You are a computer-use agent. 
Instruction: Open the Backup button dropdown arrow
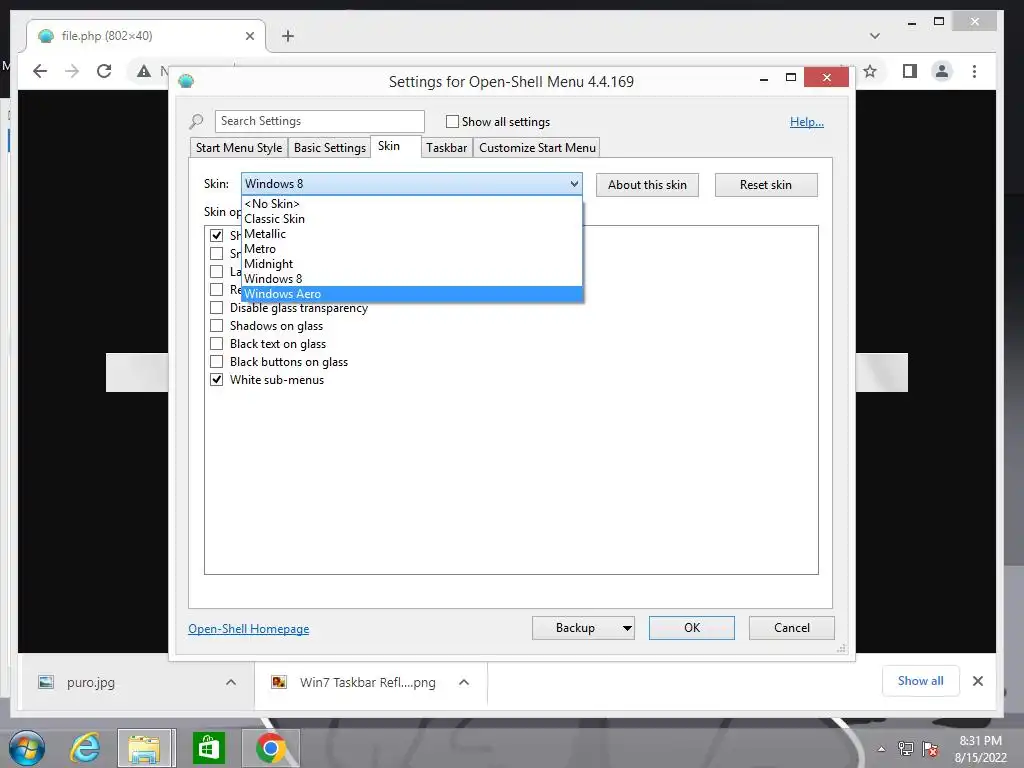coord(626,628)
